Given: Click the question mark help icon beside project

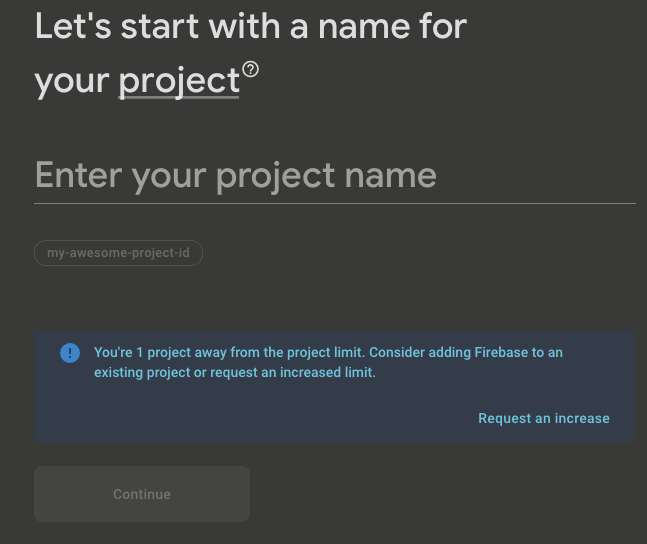Looking at the screenshot, I should tap(250, 69).
